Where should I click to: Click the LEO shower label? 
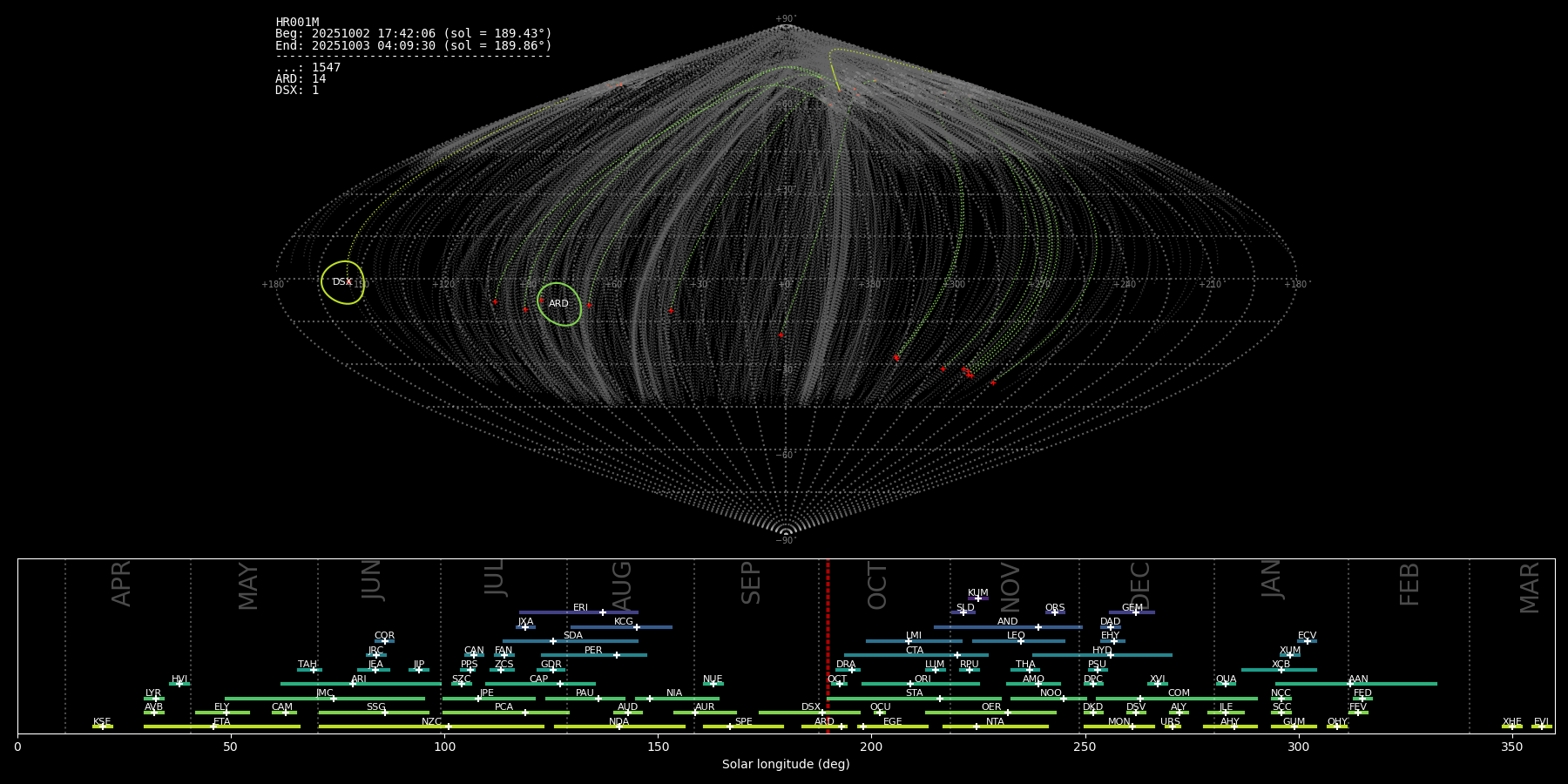pyautogui.click(x=1016, y=636)
